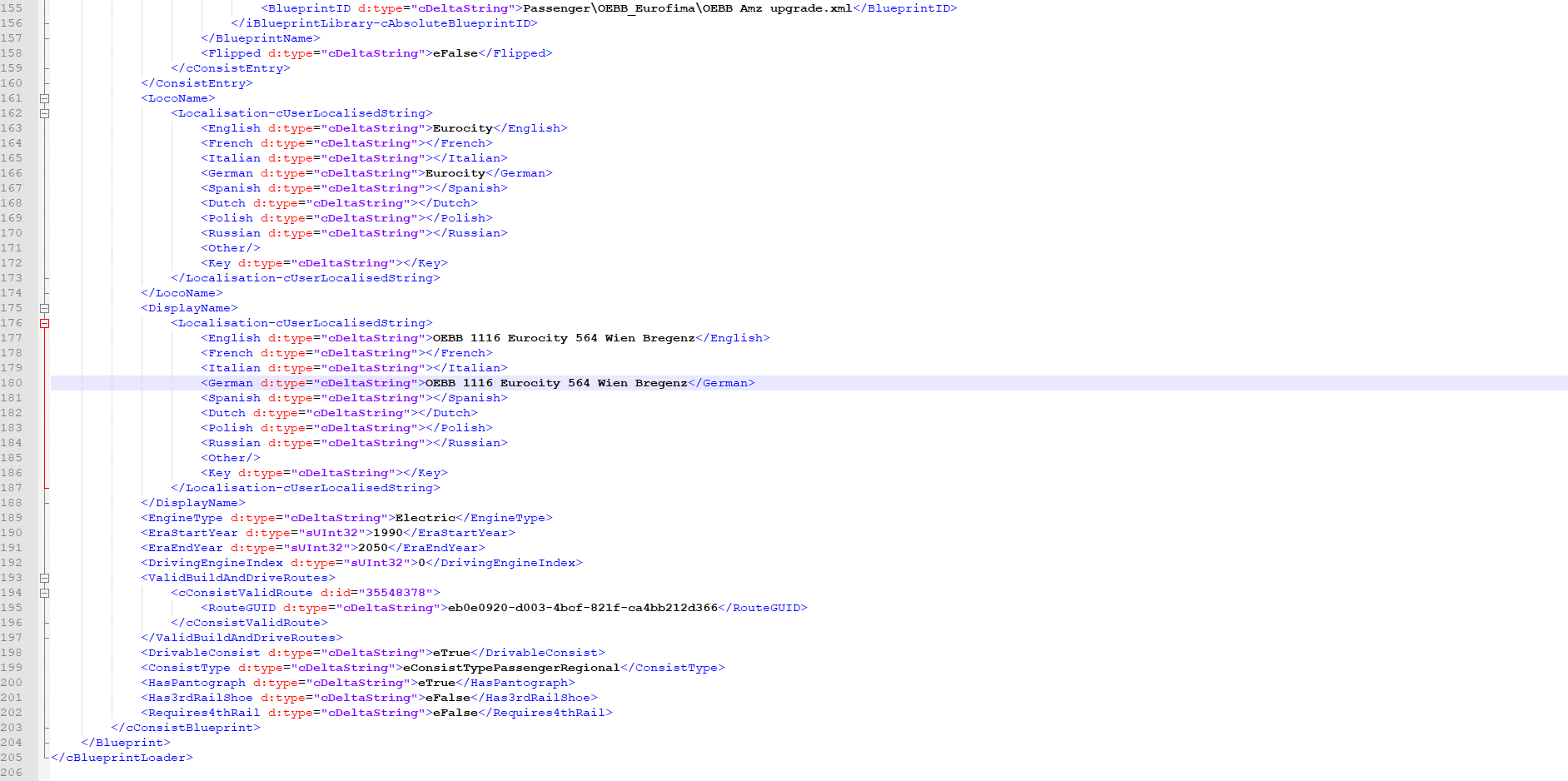Click the closing '</DisplayName>' tag

[x=193, y=503]
